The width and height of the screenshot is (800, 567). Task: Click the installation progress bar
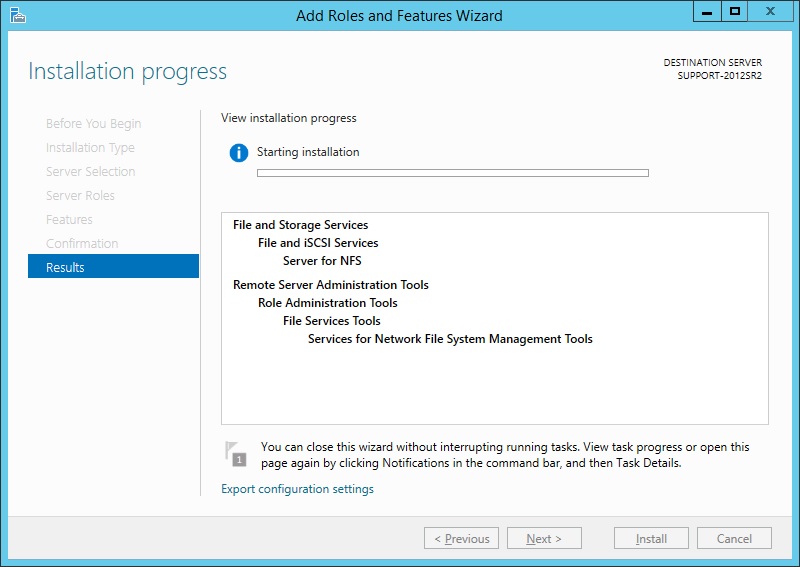[x=452, y=173]
